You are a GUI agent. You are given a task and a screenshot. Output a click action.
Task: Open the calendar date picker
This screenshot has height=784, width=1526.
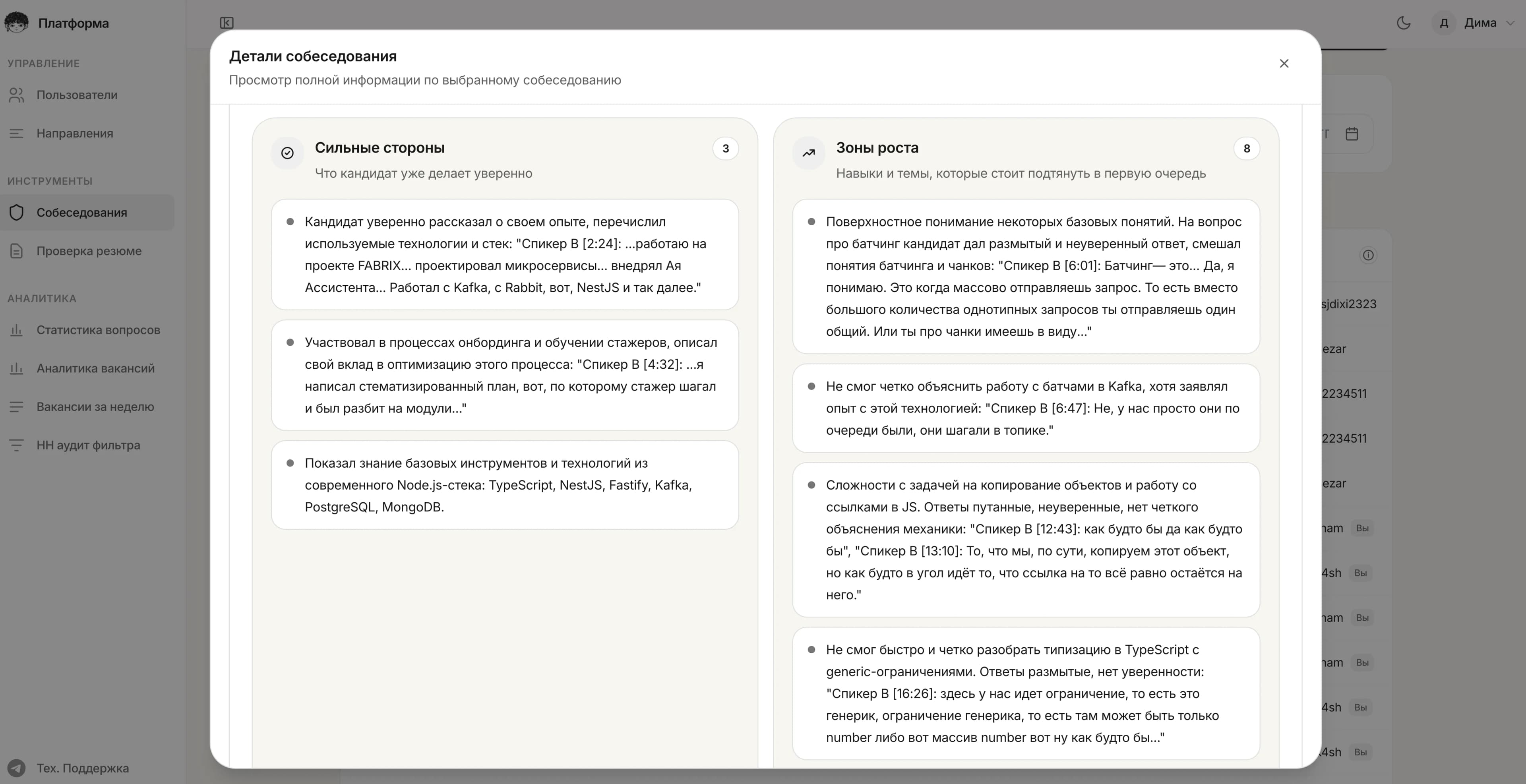click(1352, 134)
